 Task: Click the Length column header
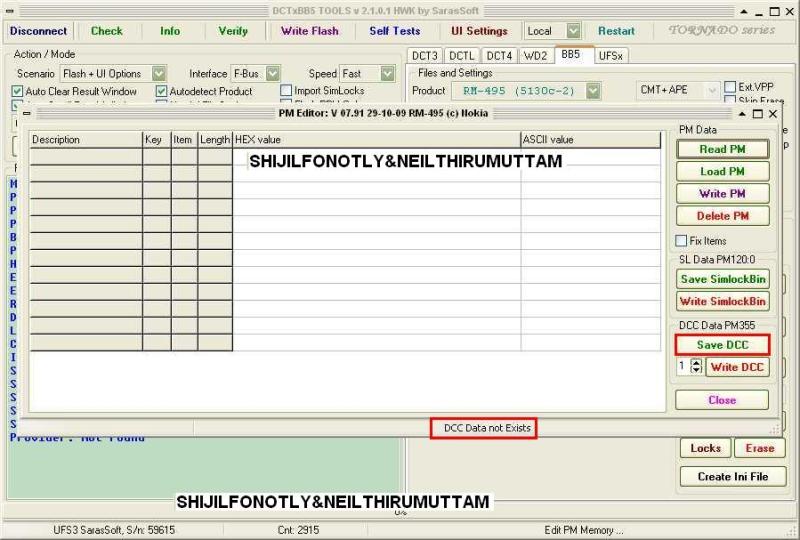click(x=215, y=140)
